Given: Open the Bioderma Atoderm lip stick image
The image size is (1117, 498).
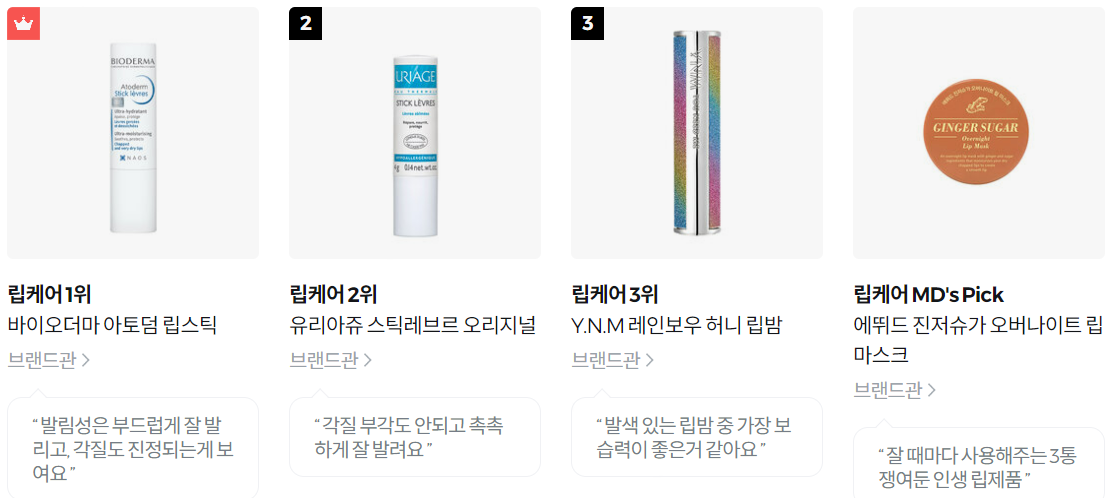Looking at the screenshot, I should [x=133, y=133].
